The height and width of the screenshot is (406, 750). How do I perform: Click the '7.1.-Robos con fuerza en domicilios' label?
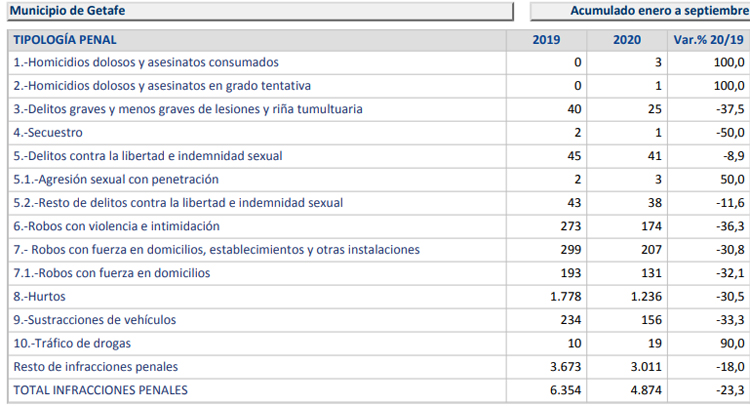point(112,272)
